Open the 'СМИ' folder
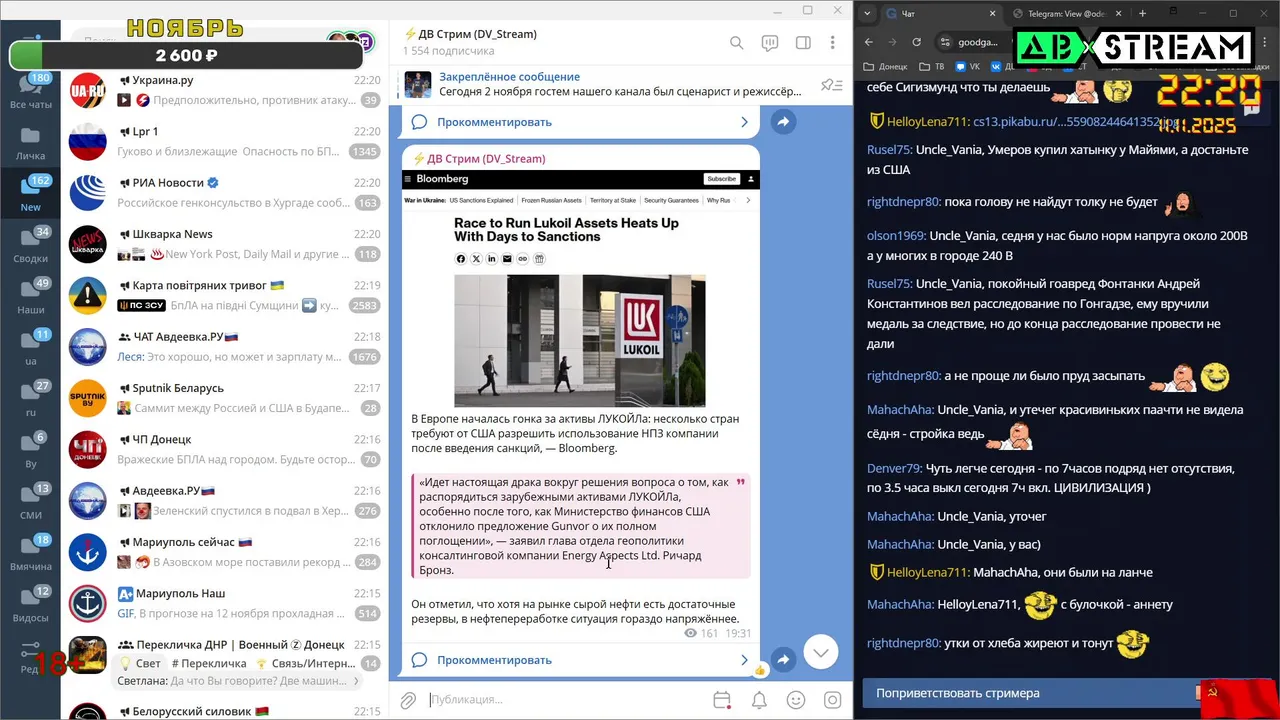Viewport: 1280px width, 720px height. pos(31,502)
